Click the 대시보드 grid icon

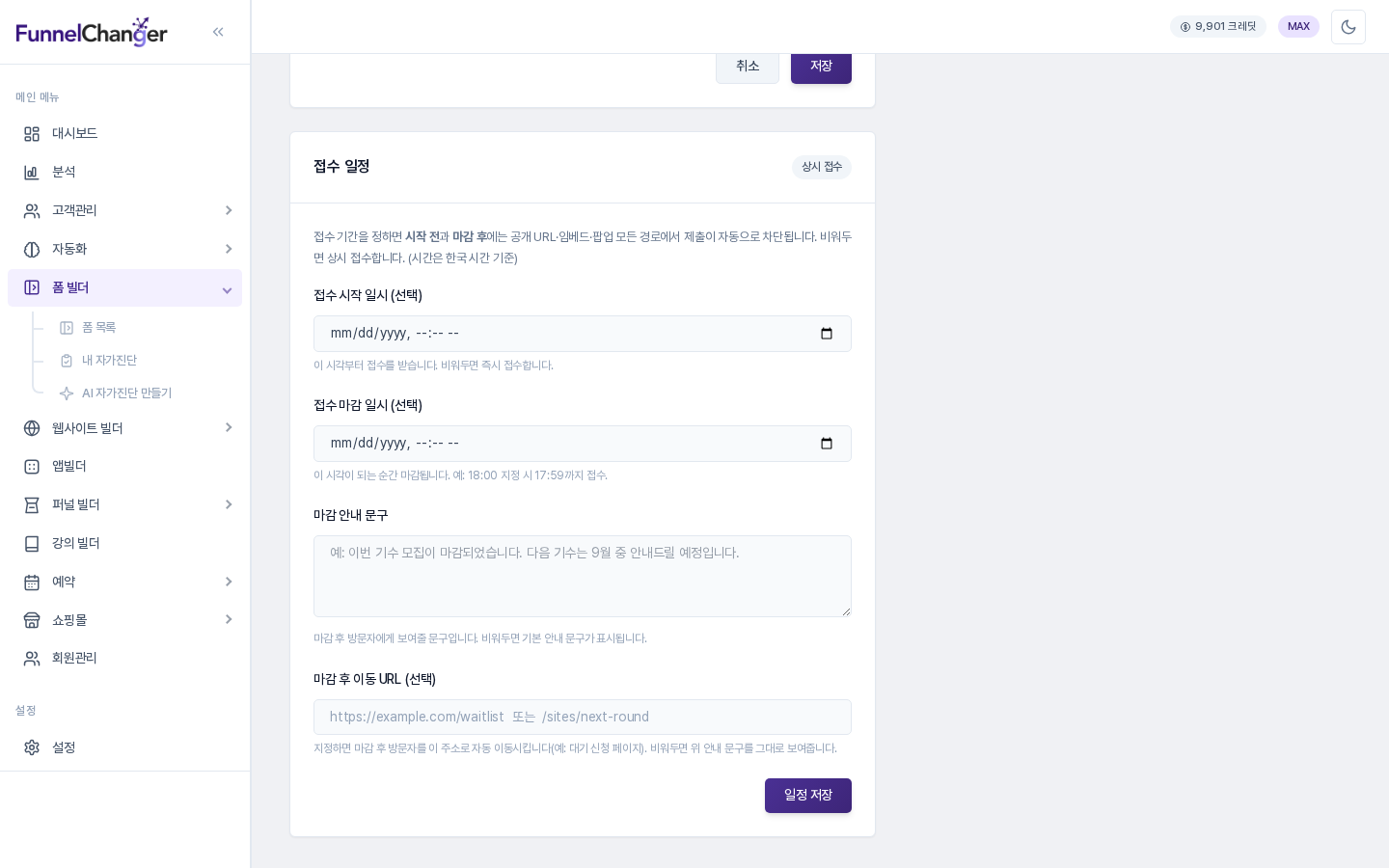tap(32, 134)
